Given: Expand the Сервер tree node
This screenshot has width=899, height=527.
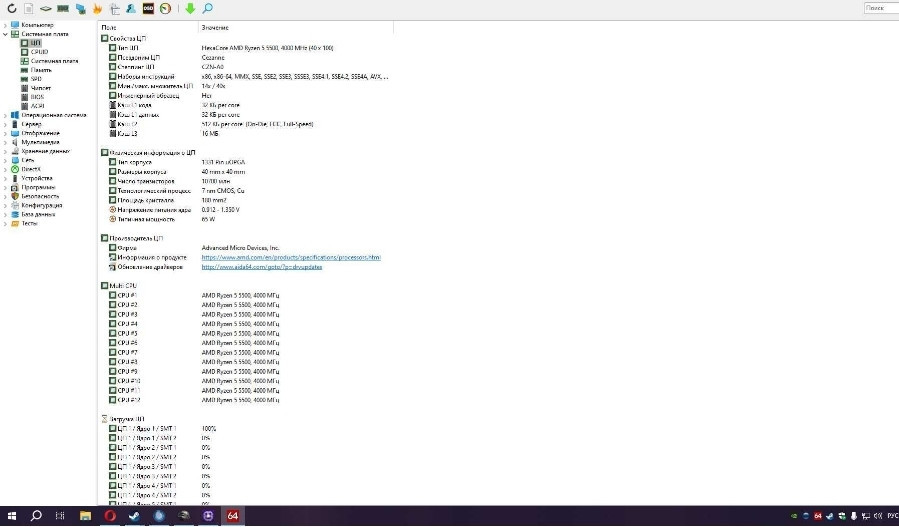Looking at the screenshot, I should 5,124.
